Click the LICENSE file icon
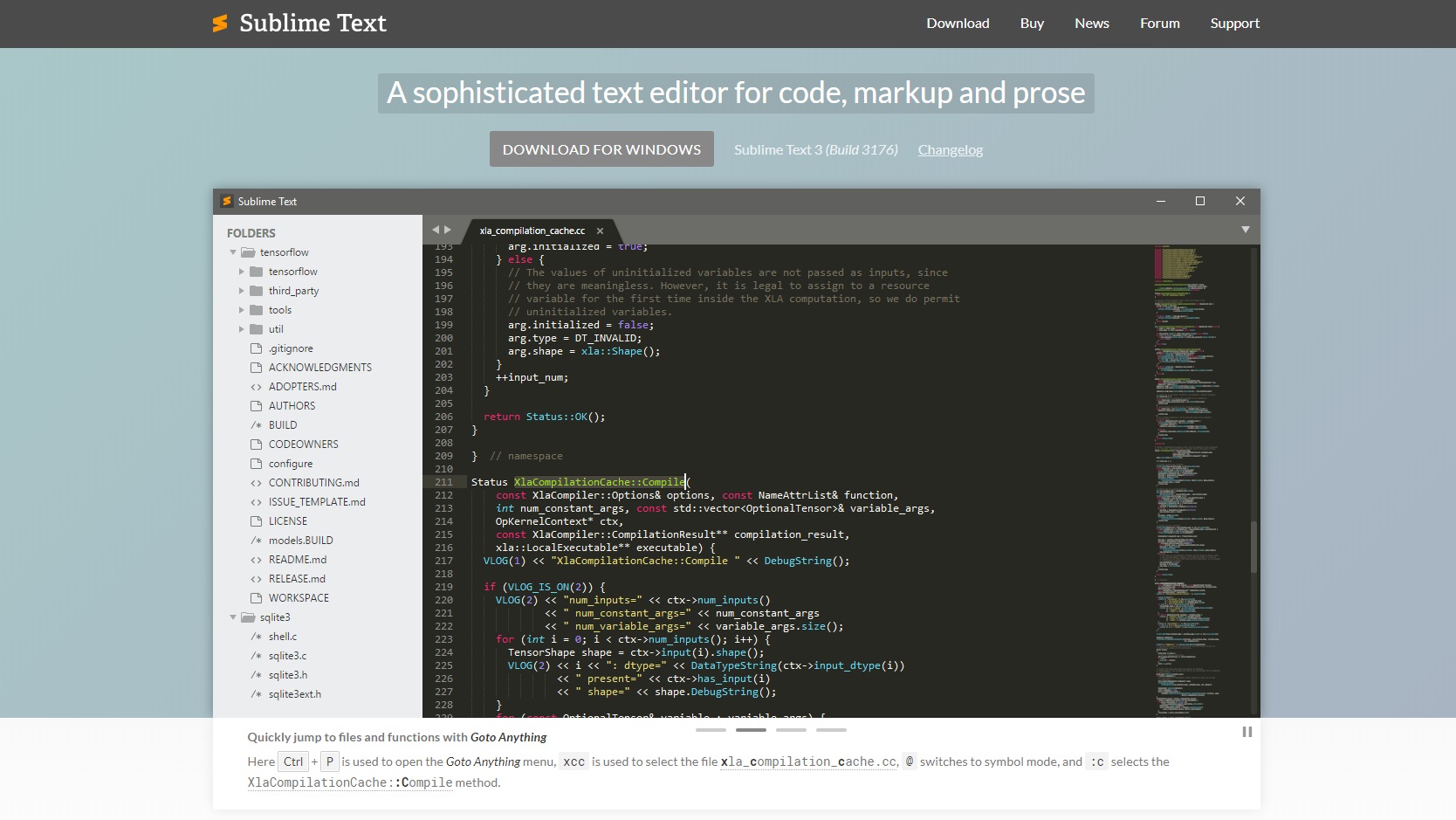The width and height of the screenshot is (1456, 820). click(x=257, y=521)
